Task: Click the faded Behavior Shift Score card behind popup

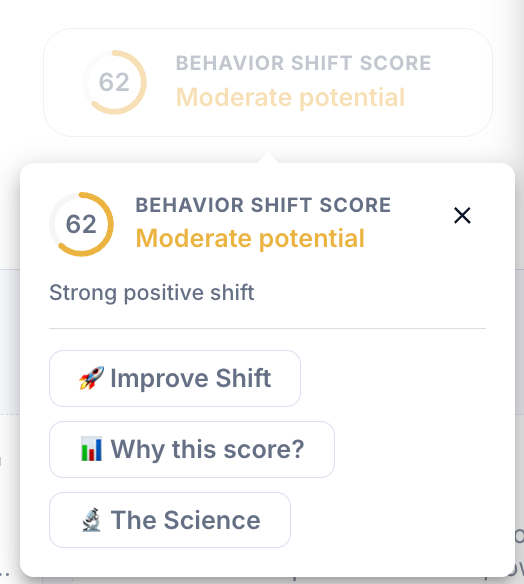Action: (x=268, y=82)
